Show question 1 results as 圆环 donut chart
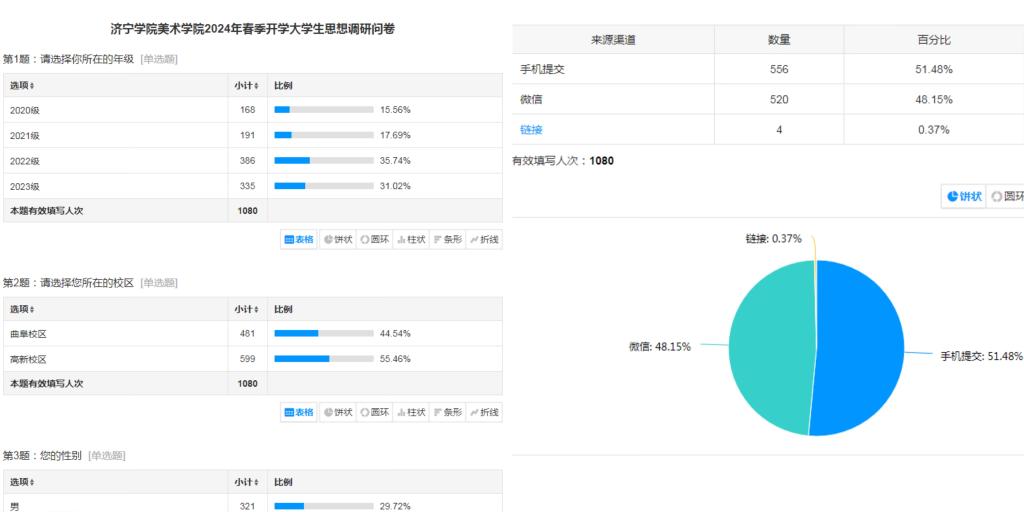 pyautogui.click(x=375, y=239)
